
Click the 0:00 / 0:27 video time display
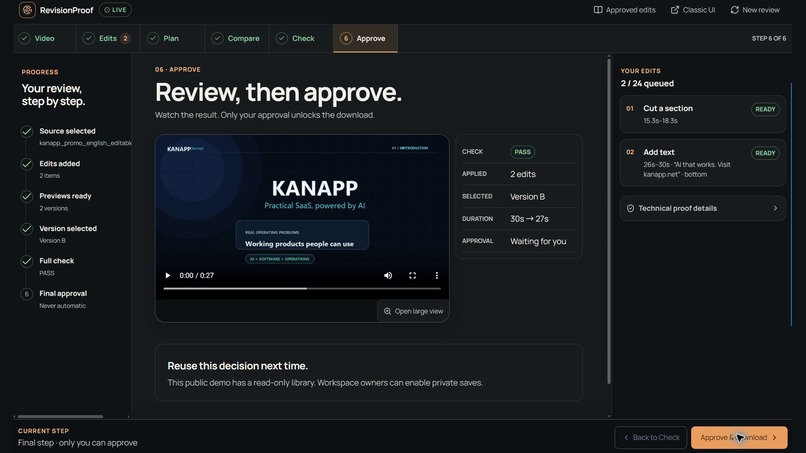(196, 276)
